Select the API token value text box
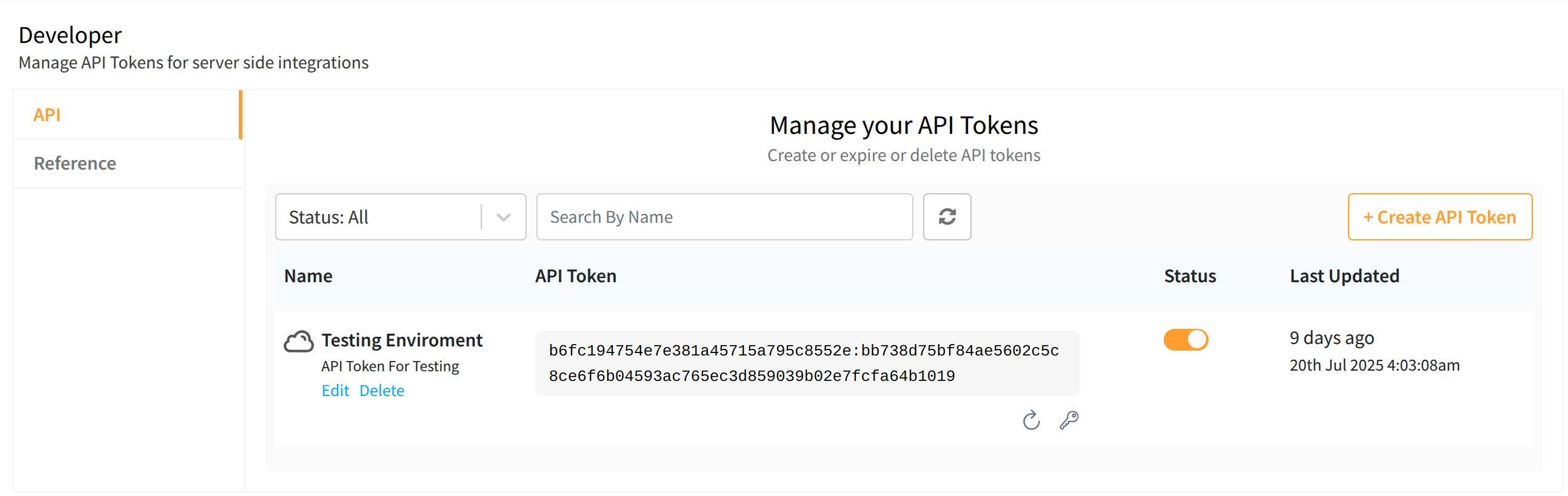 pos(807,363)
